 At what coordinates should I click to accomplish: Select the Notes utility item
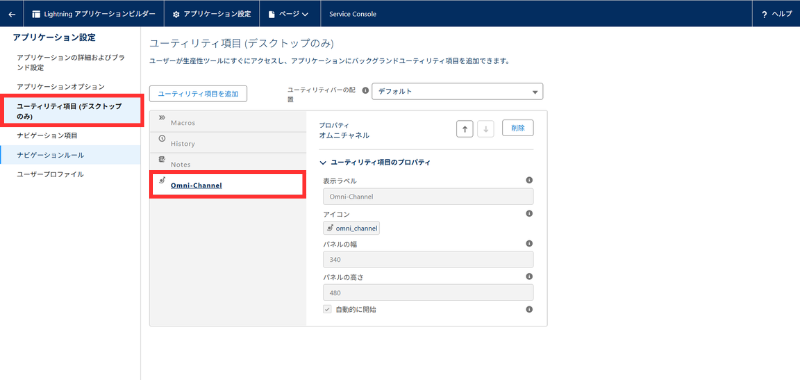coord(228,164)
